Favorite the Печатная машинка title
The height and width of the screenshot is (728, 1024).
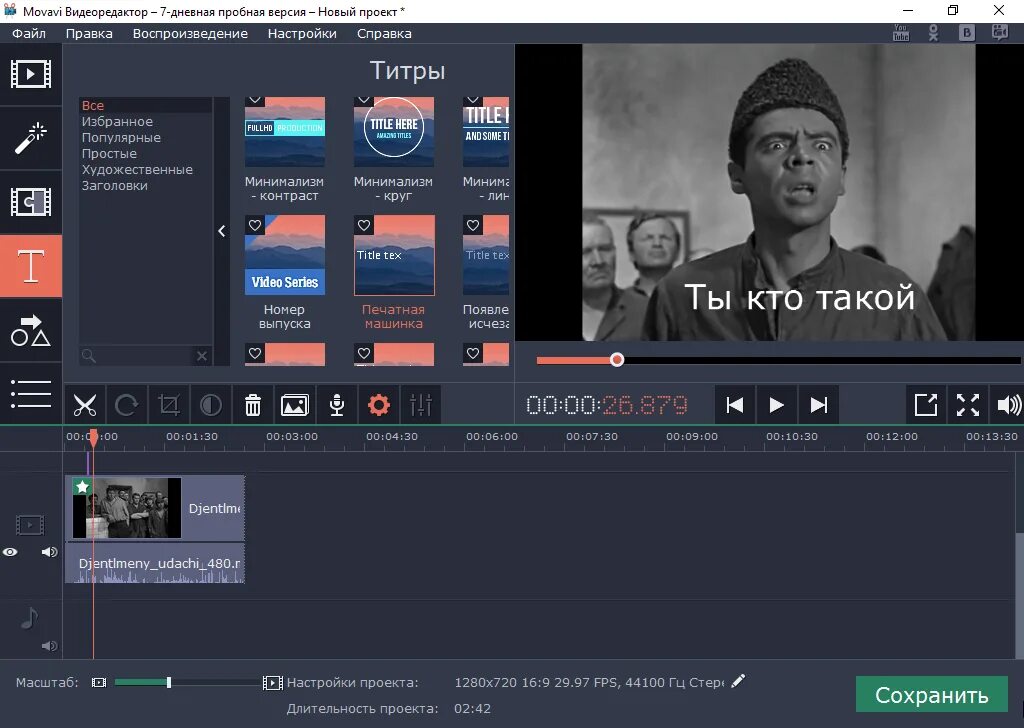tap(364, 225)
